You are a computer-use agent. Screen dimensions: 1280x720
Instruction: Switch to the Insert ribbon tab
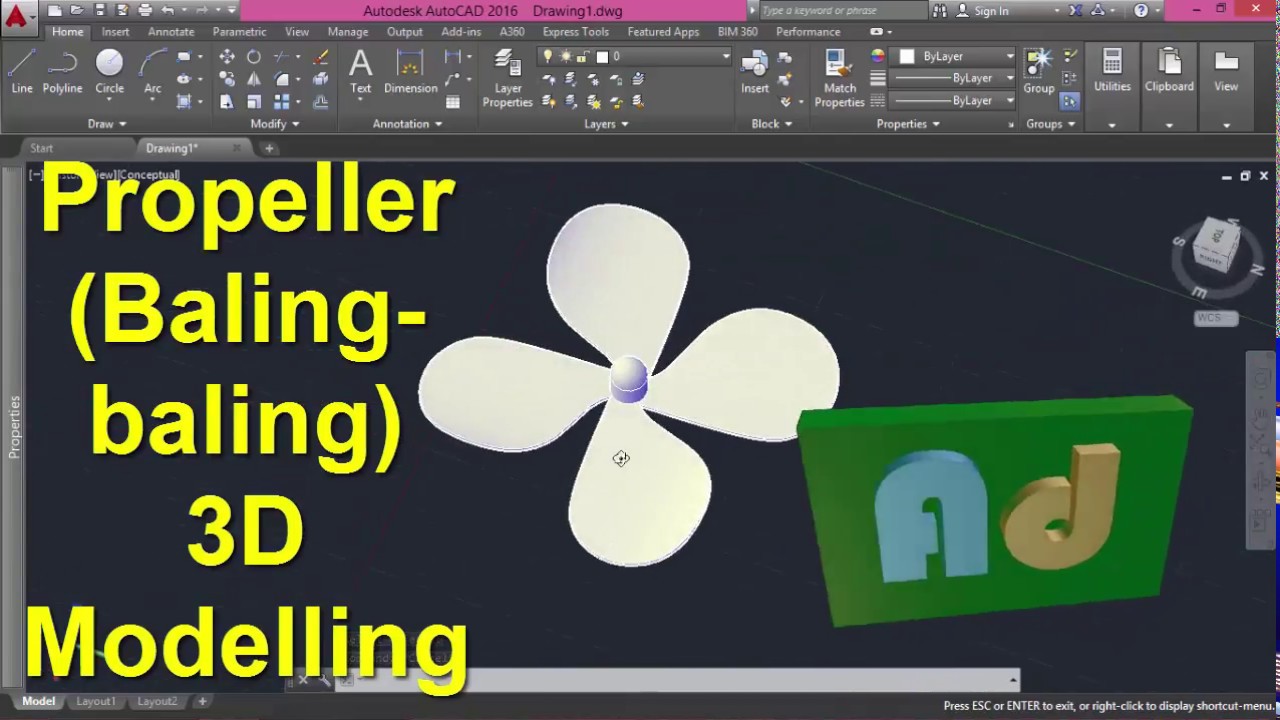pos(115,32)
